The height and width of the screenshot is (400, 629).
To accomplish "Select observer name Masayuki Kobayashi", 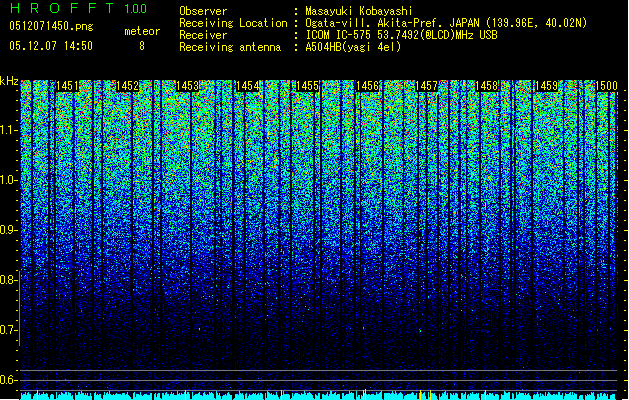I will pos(359,11).
